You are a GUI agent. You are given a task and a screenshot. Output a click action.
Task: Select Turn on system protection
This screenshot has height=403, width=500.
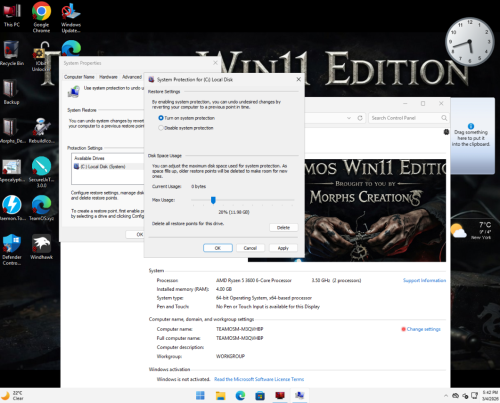pos(186,118)
